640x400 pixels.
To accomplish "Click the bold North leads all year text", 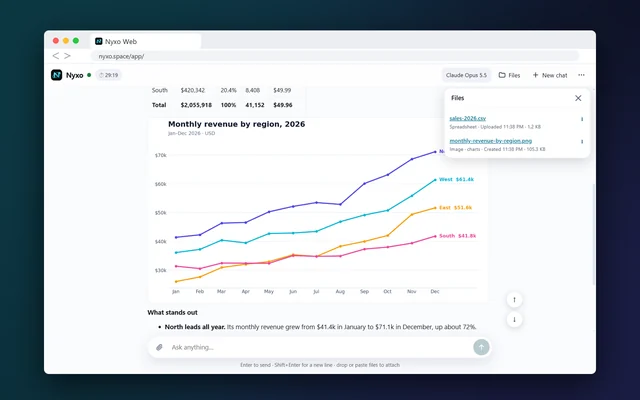I will point(195,327).
